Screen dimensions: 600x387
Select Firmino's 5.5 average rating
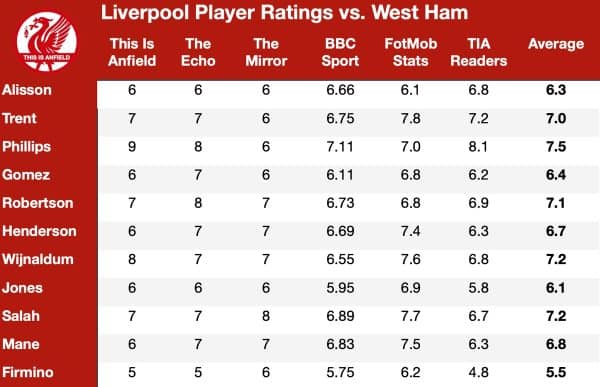[556, 372]
